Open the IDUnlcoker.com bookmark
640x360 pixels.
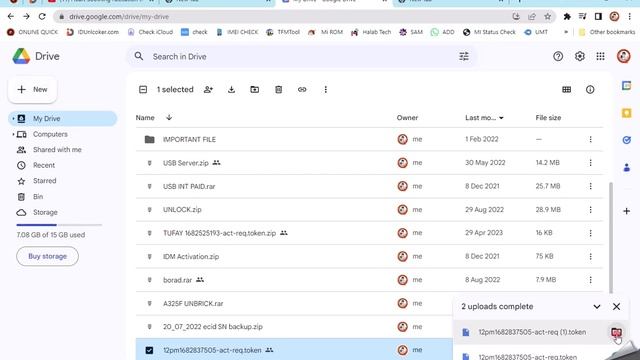pyautogui.click(x=93, y=32)
